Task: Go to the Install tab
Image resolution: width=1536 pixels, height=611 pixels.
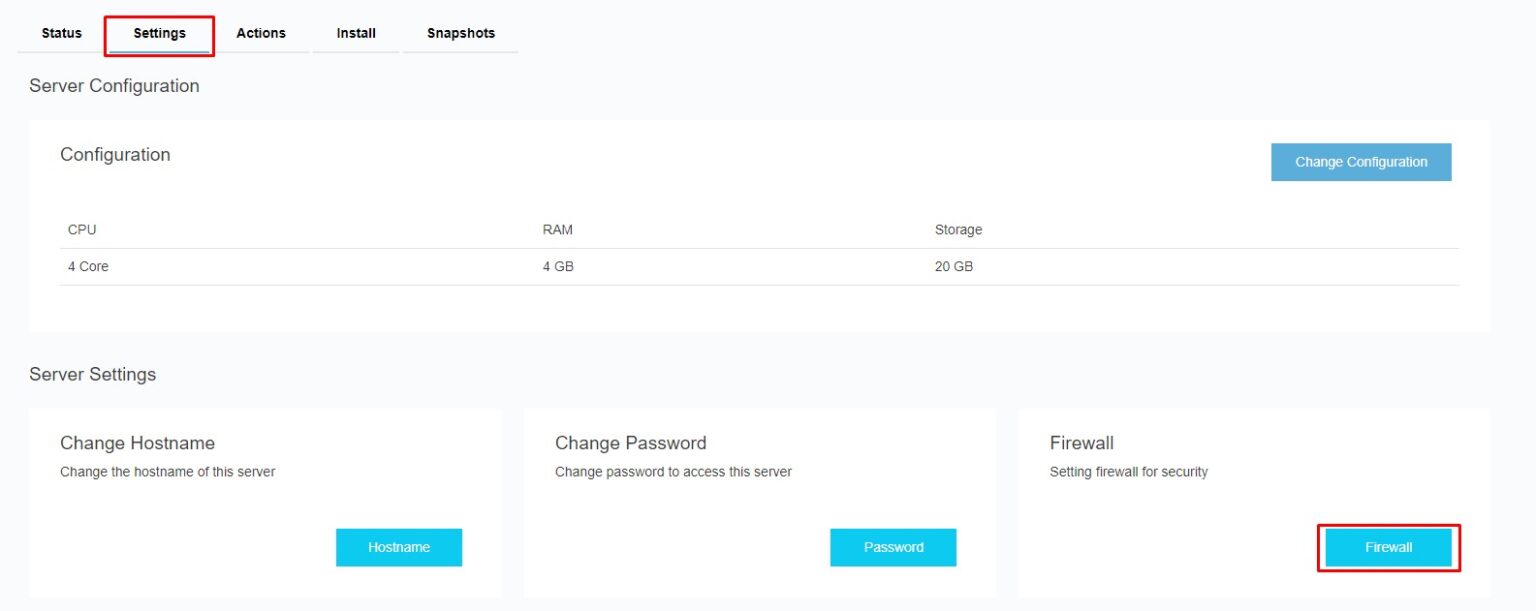Action: click(x=356, y=33)
